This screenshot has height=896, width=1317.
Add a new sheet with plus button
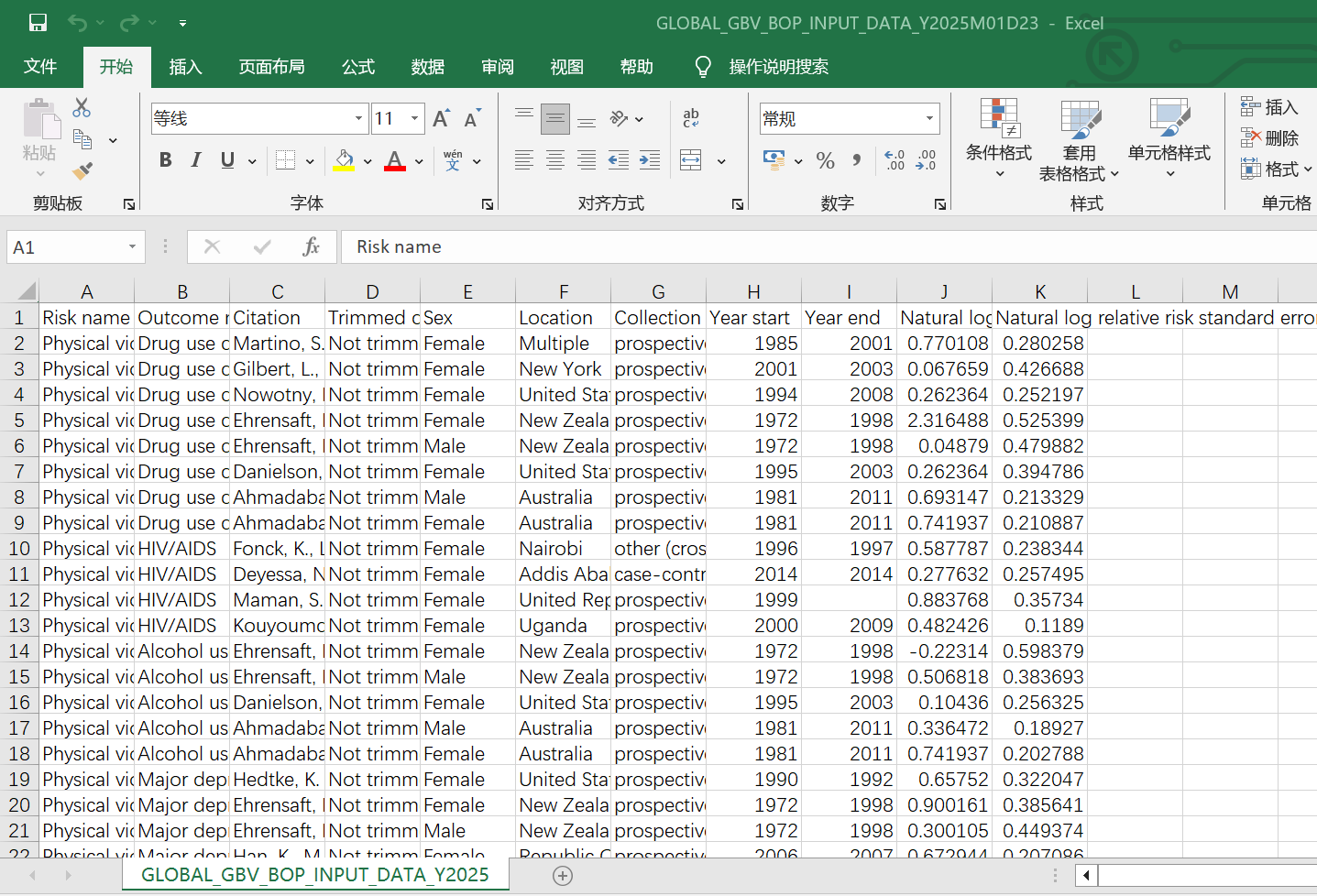click(563, 876)
